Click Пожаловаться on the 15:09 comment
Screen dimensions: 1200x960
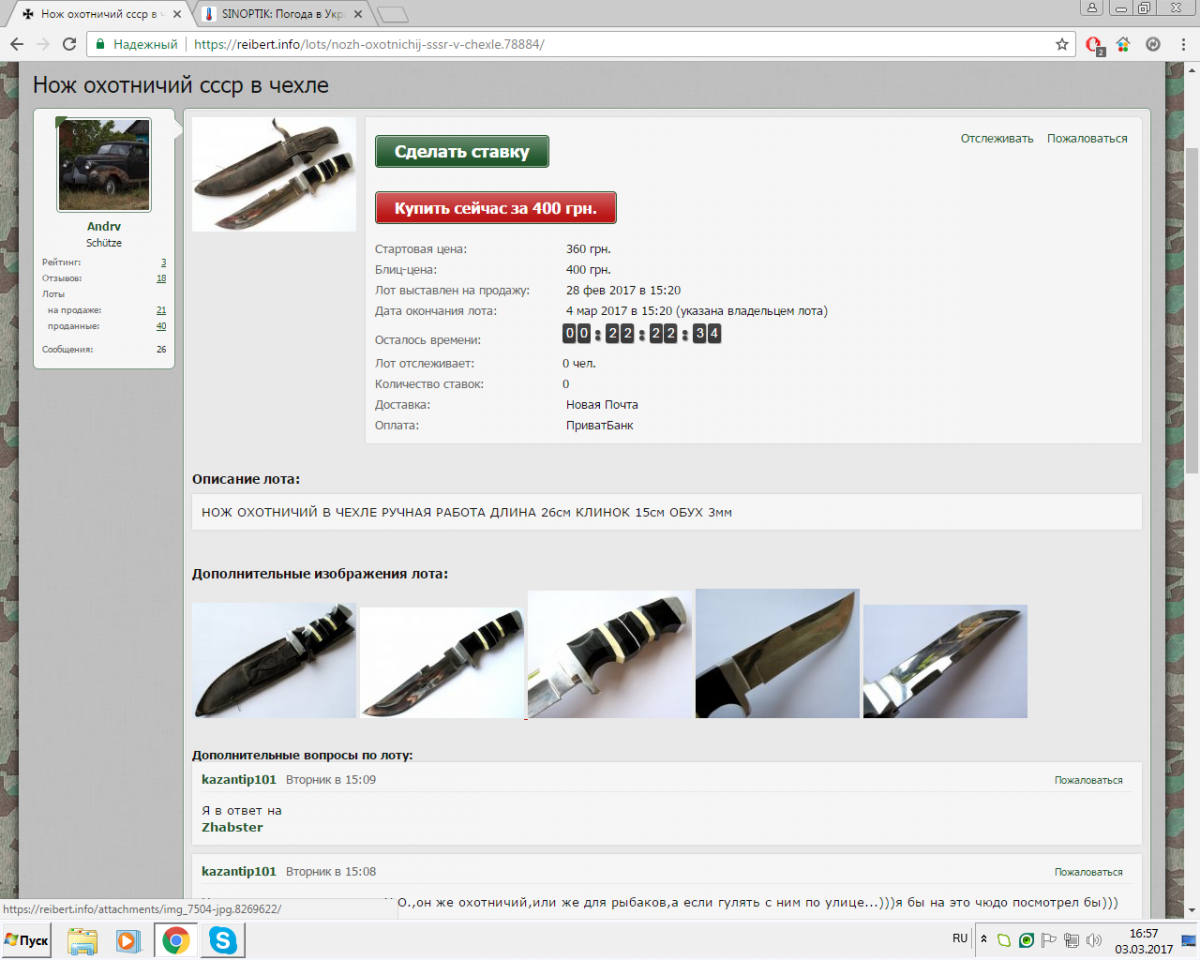coord(1088,780)
